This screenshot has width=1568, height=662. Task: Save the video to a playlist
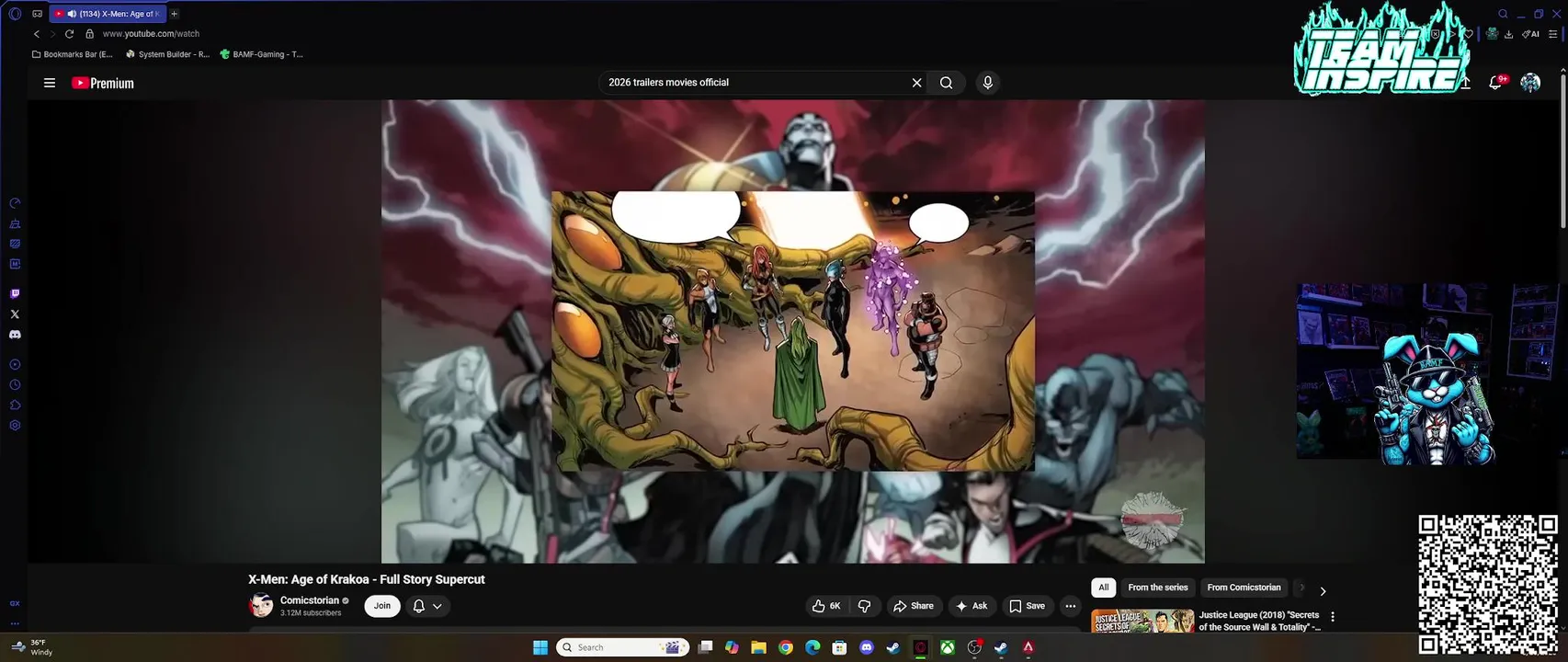(1028, 606)
